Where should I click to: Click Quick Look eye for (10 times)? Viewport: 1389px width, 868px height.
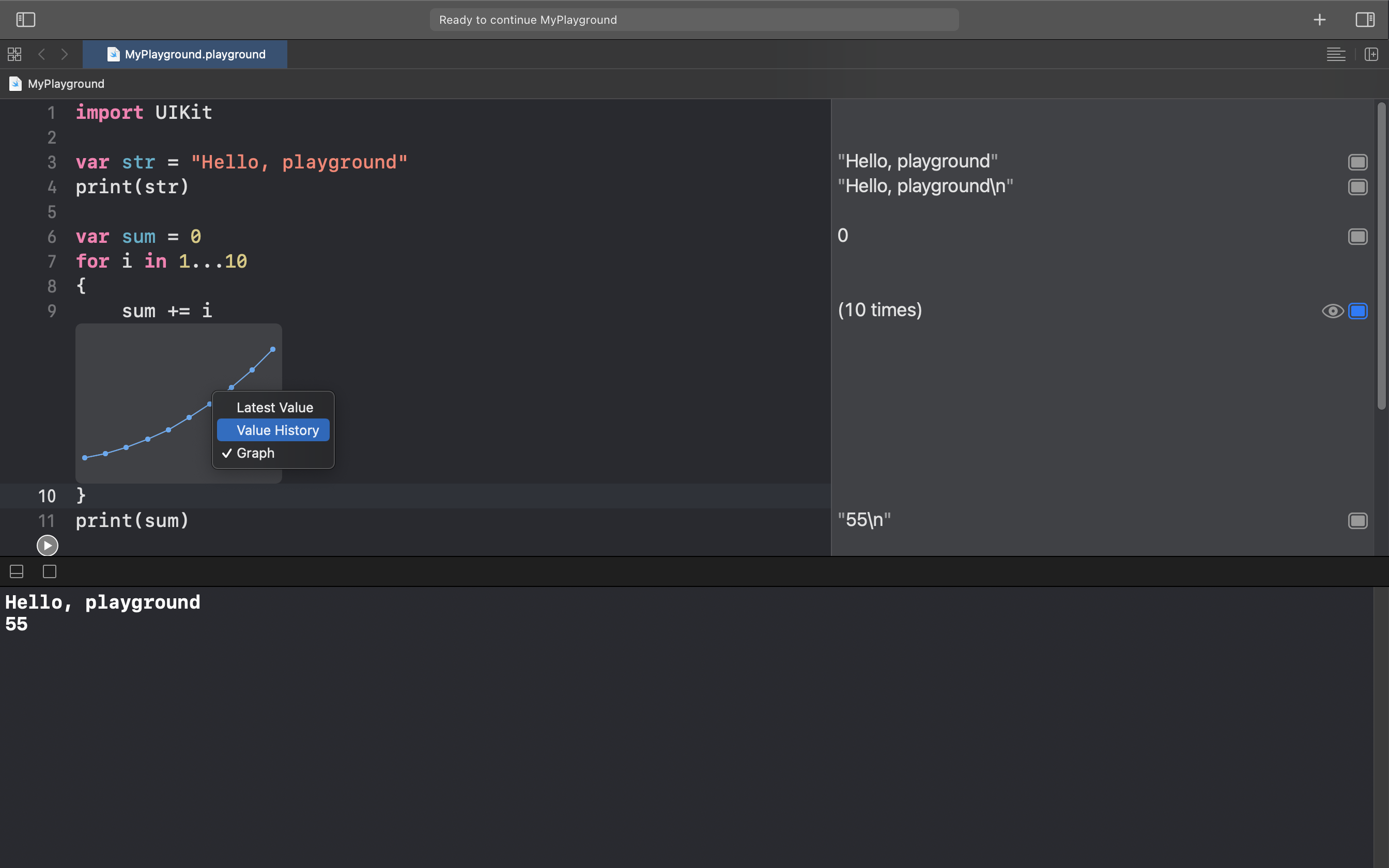tap(1332, 311)
